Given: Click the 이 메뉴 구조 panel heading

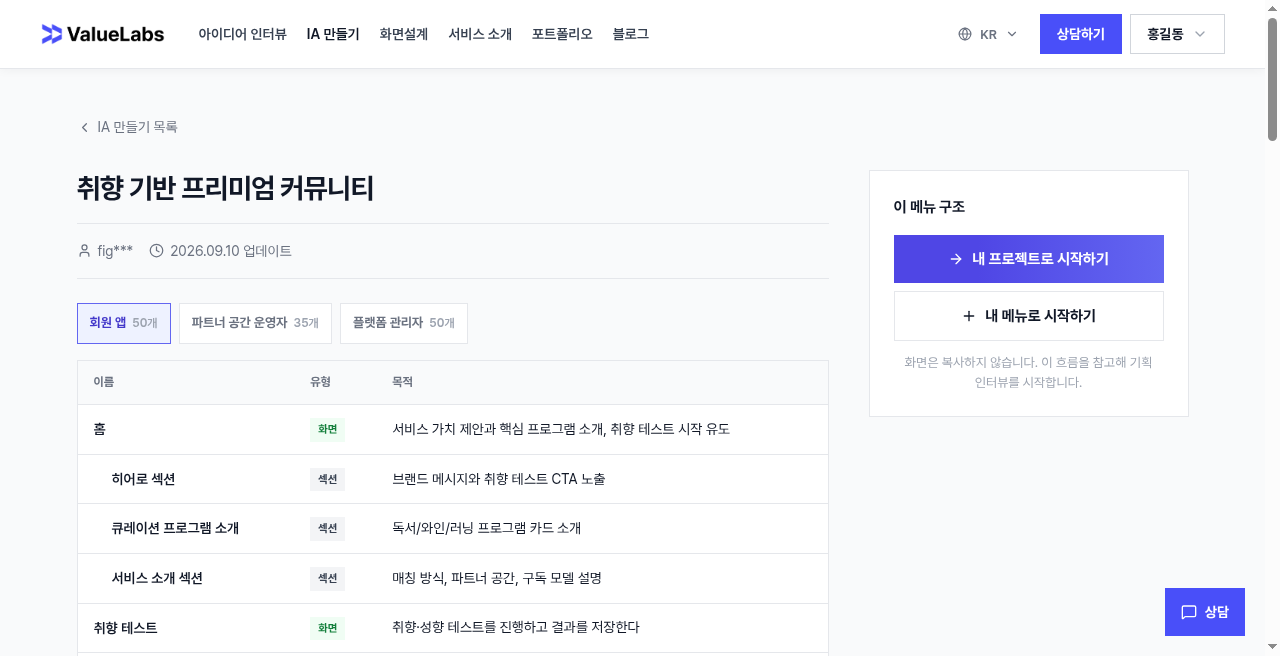Looking at the screenshot, I should 929,207.
